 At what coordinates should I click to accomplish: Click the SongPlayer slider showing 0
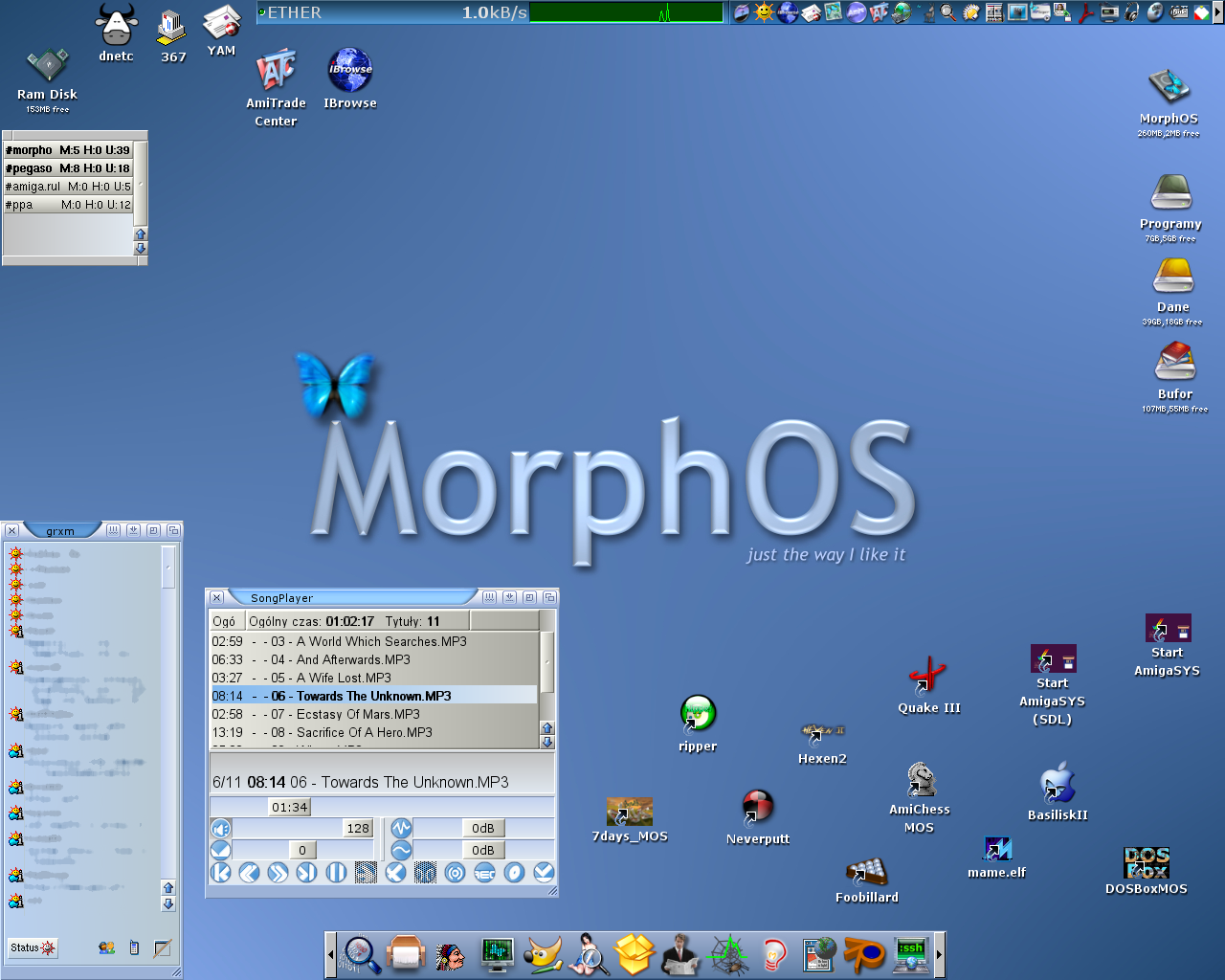[x=304, y=850]
